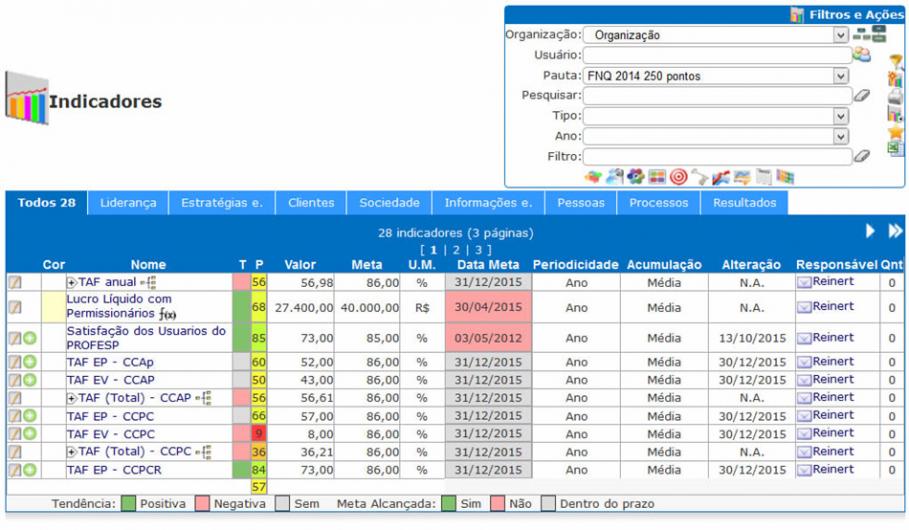Clear Pesquisar field with eraser icon
Image resolution: width=909 pixels, height=530 pixels.
[x=862, y=95]
